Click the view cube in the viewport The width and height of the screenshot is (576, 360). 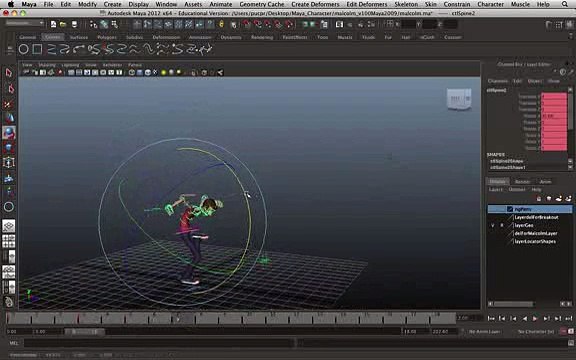459,98
